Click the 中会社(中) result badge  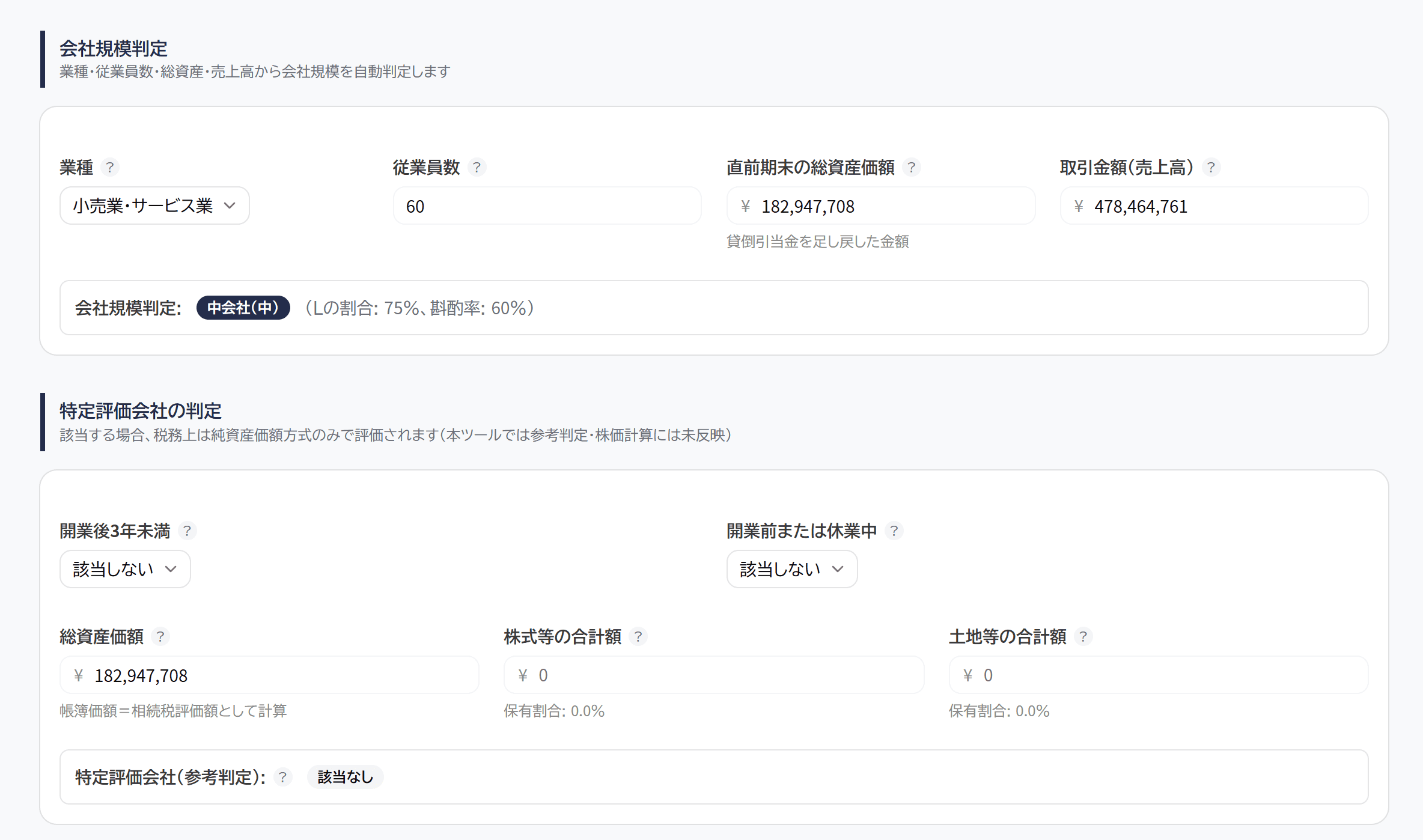(243, 308)
